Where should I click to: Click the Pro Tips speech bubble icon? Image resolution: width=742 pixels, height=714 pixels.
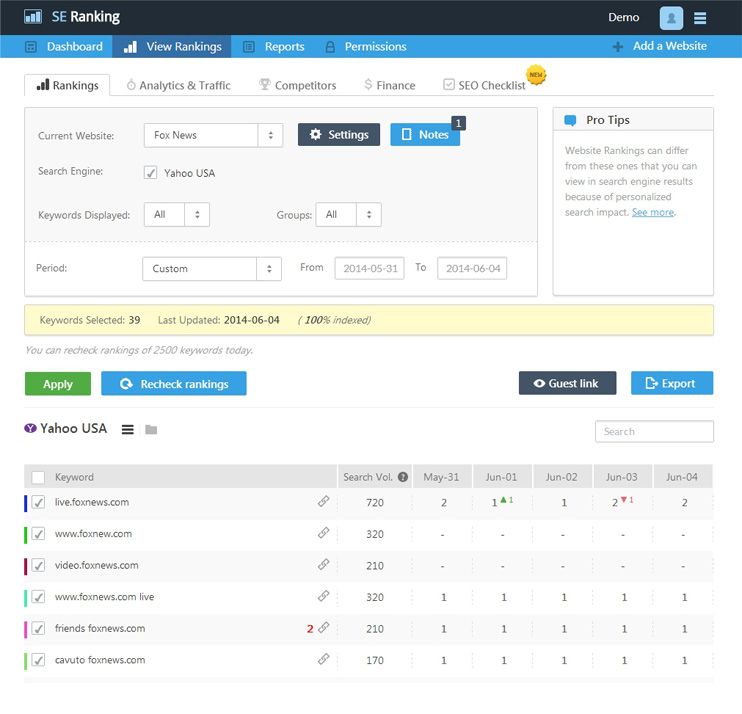(570, 120)
